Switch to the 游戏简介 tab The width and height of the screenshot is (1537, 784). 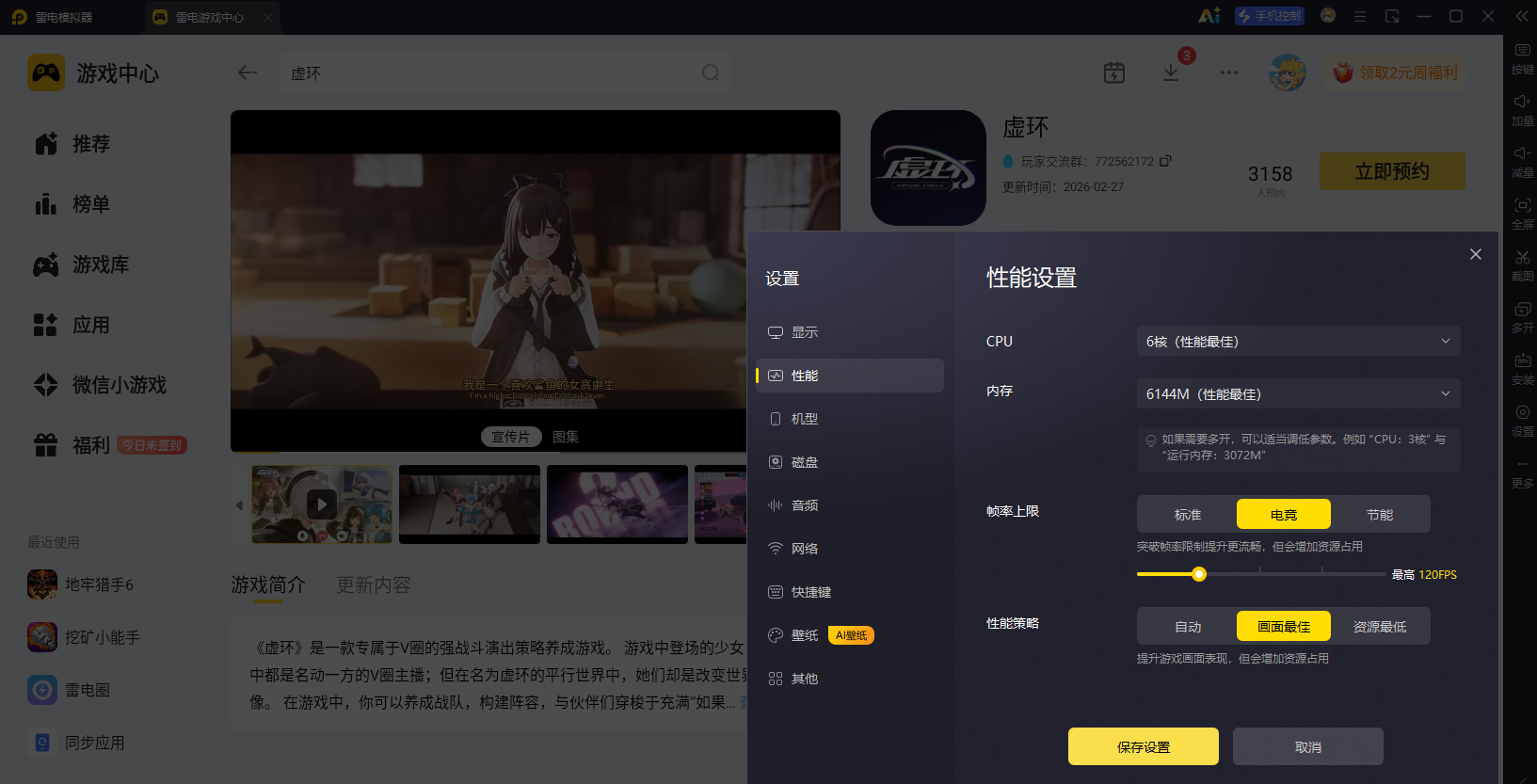click(268, 584)
